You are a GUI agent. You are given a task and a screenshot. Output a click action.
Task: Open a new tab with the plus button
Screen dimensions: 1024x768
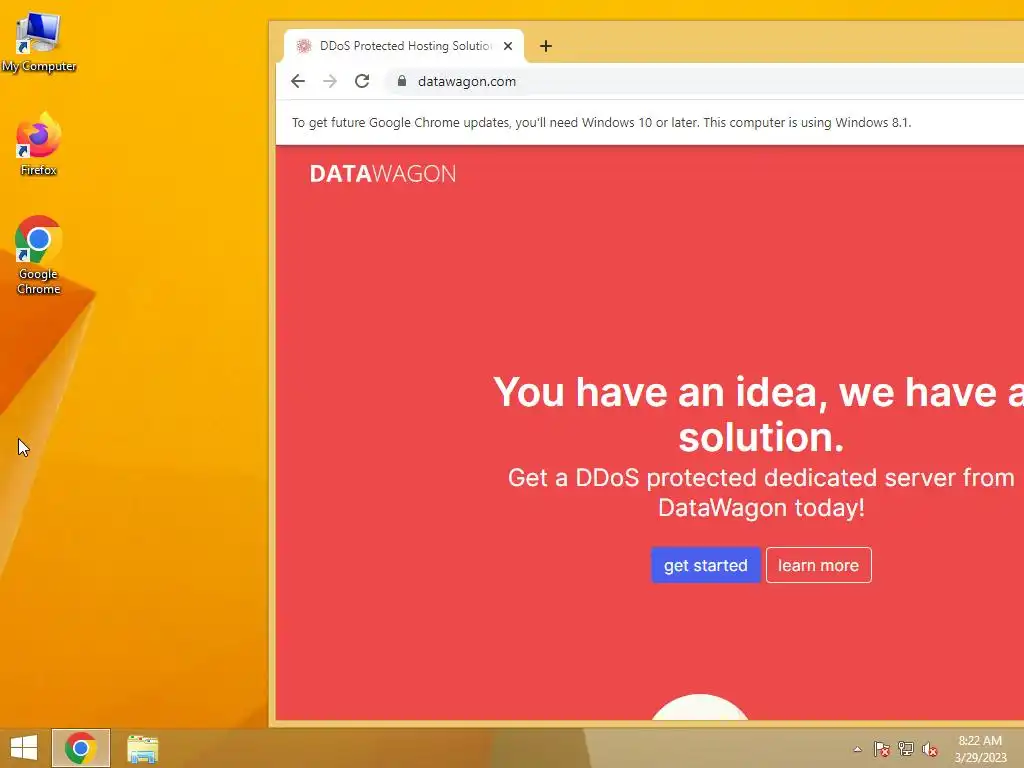click(x=546, y=46)
